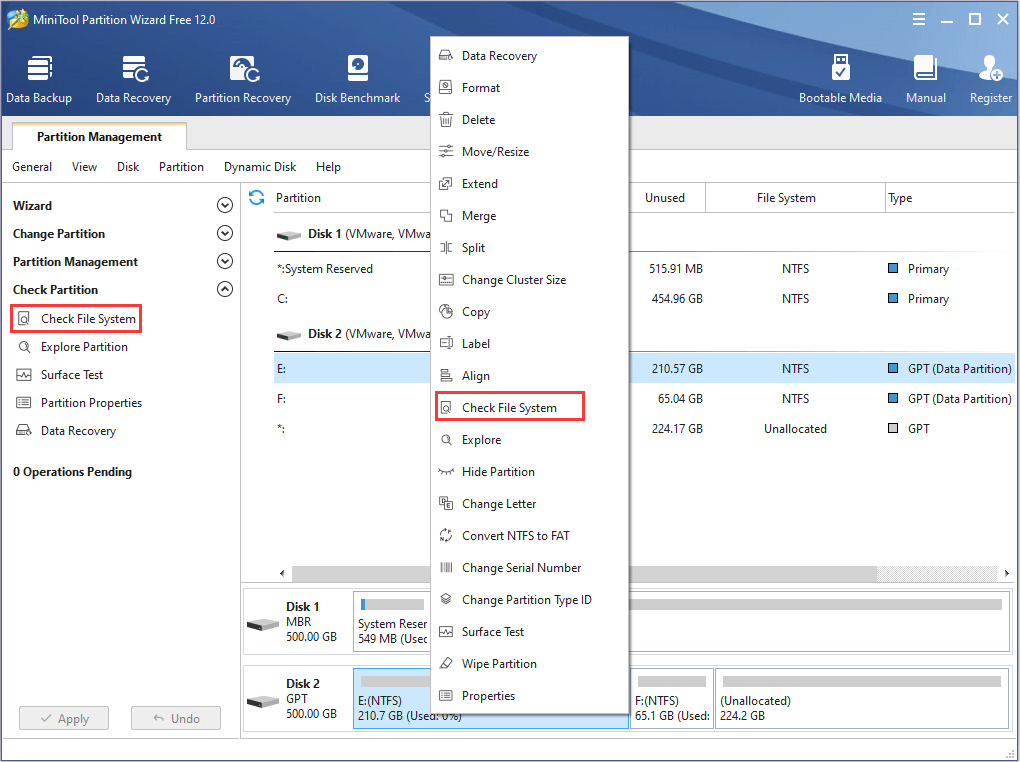Click the Label icon in context menu
This screenshot has width=1020, height=762.
coord(446,344)
